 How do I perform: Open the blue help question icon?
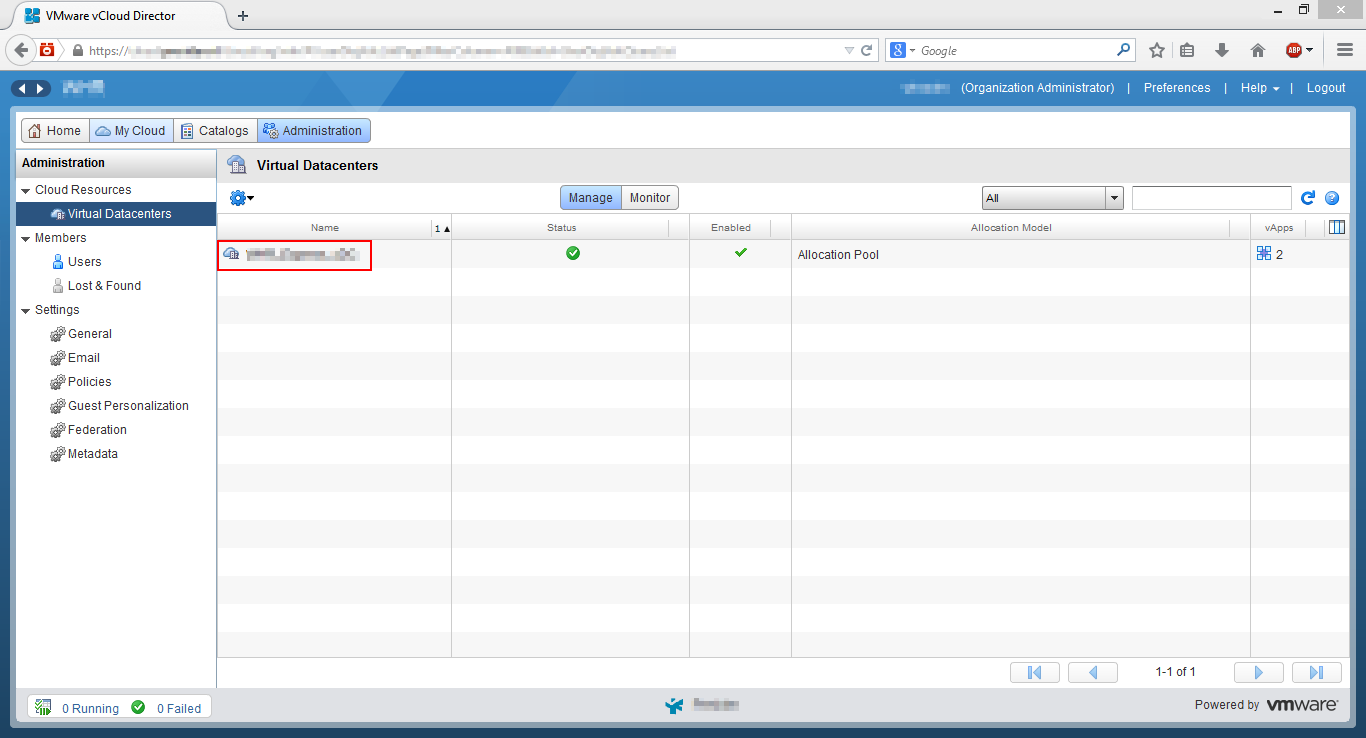(1332, 198)
